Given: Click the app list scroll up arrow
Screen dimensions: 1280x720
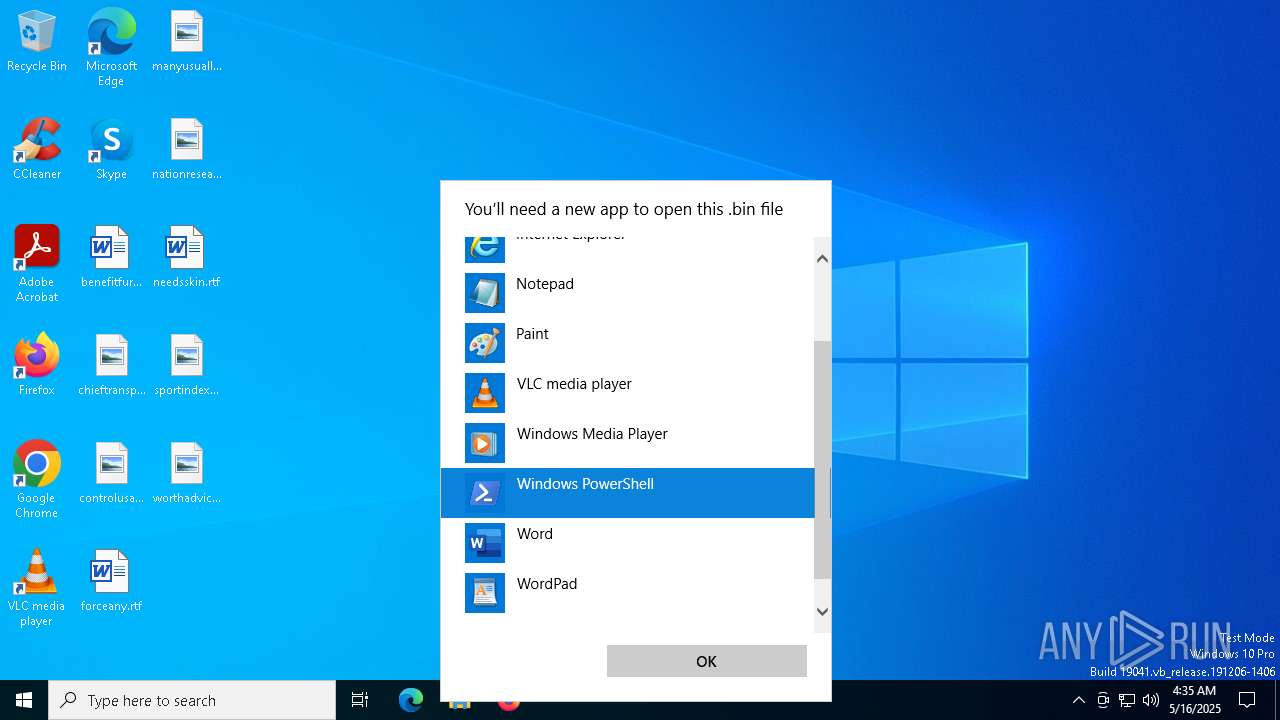Looking at the screenshot, I should (x=822, y=259).
